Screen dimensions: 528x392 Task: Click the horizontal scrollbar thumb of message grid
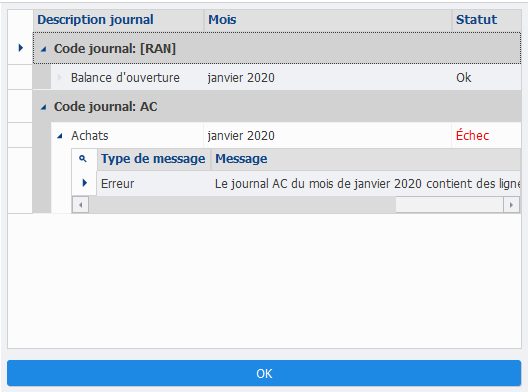[242, 205]
